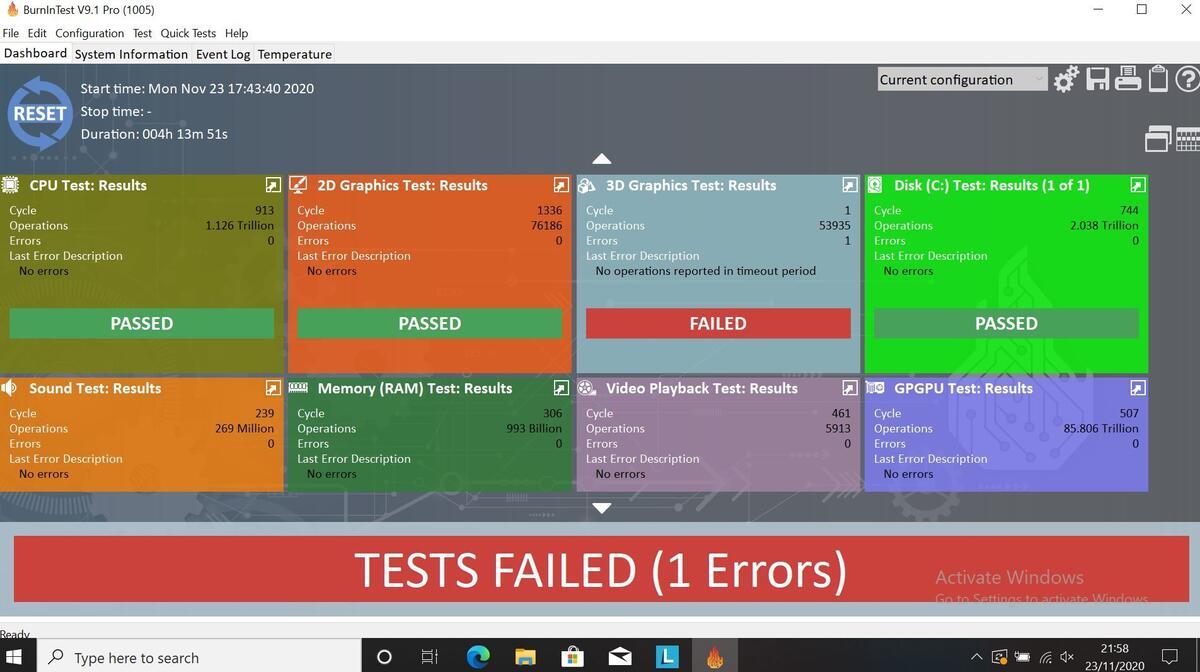Open test preferences gears icon
1200x672 pixels.
(x=1066, y=79)
